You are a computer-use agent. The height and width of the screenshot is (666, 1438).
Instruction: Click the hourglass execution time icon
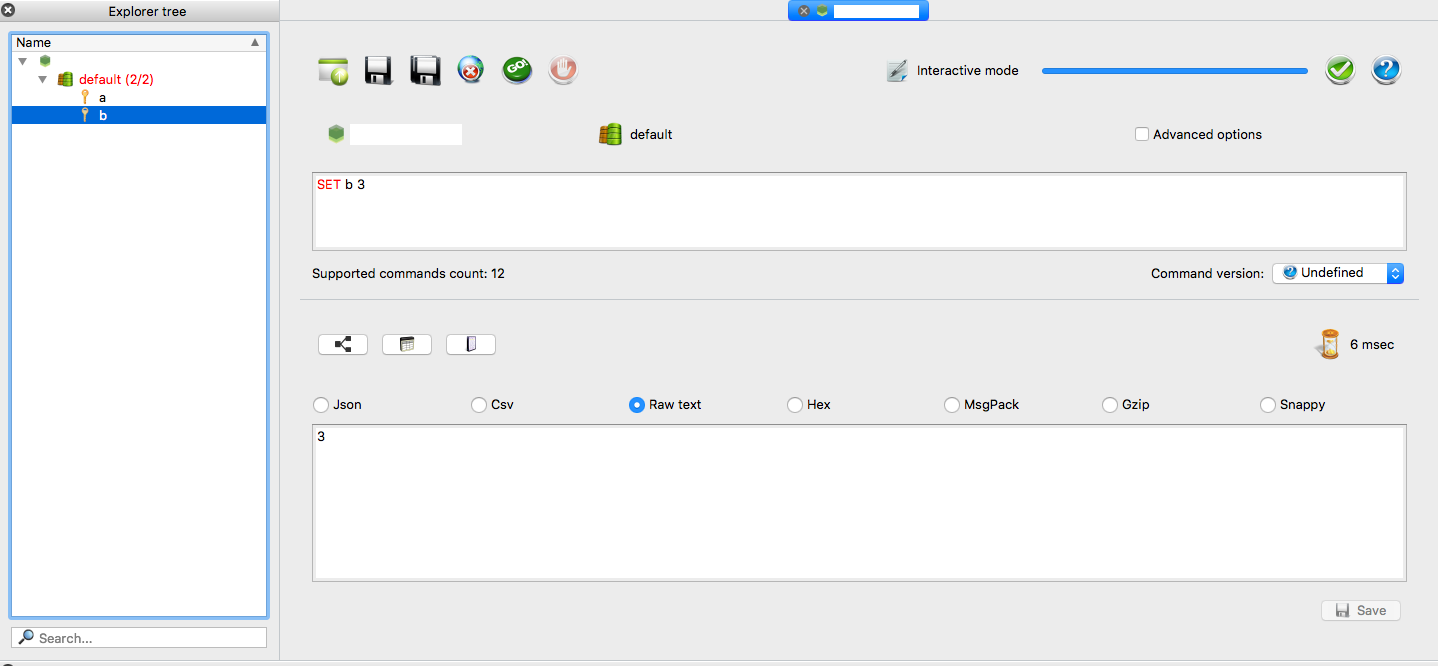[x=1328, y=344]
